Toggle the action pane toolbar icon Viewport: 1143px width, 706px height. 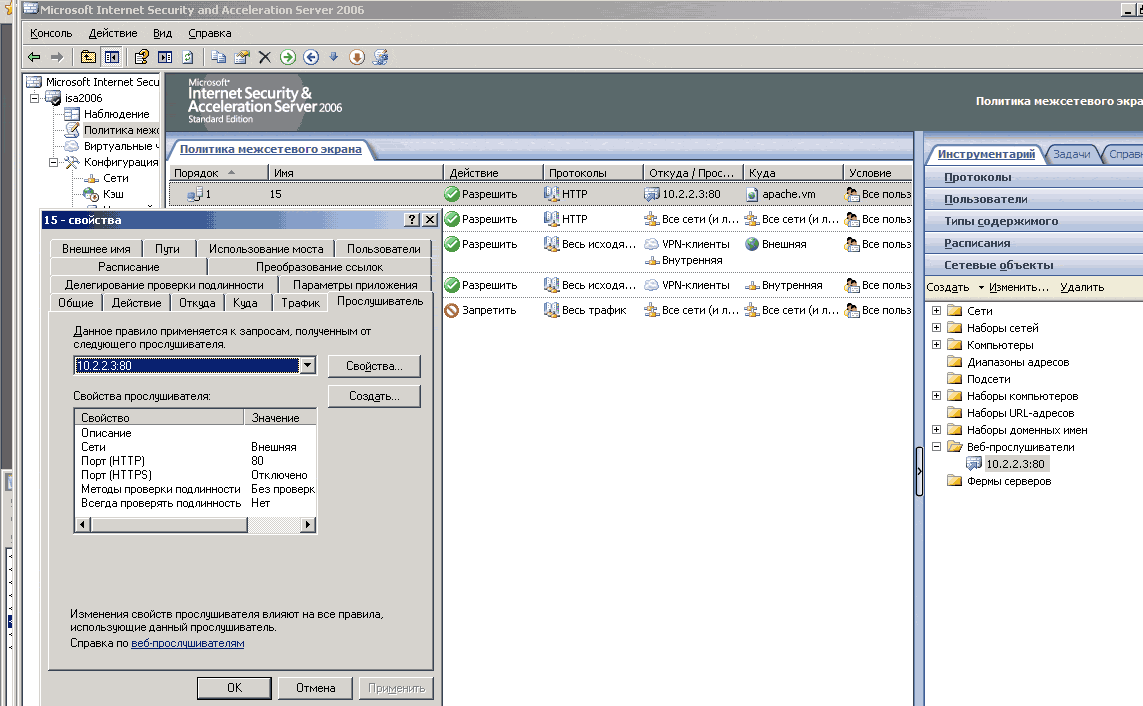pos(165,57)
